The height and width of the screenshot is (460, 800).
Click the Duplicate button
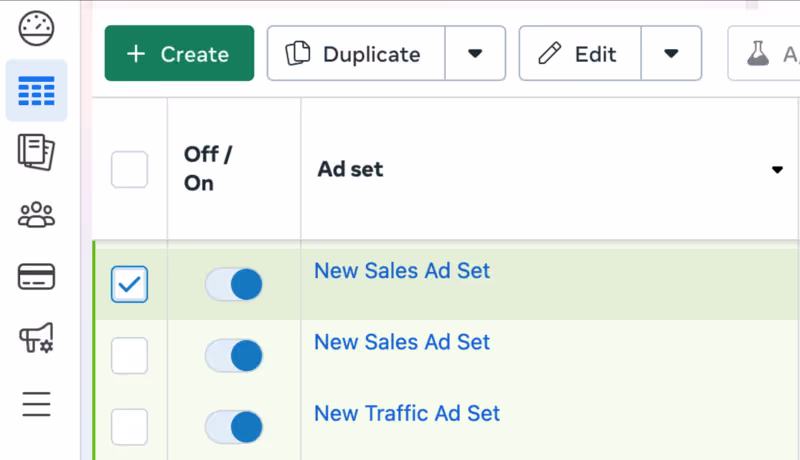[x=356, y=54]
